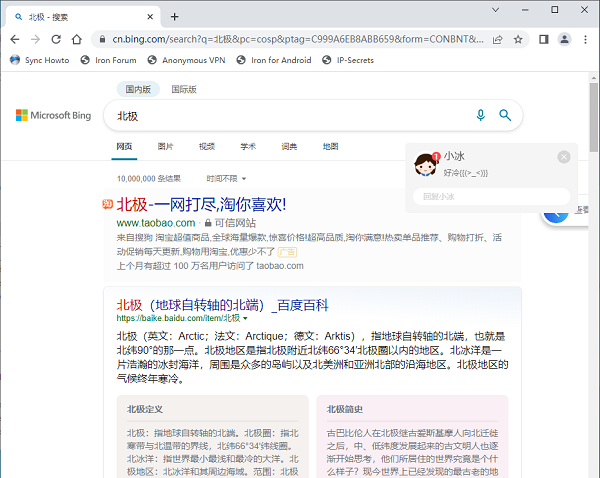
Task: Go to the browser home page icon
Action: (x=78, y=40)
